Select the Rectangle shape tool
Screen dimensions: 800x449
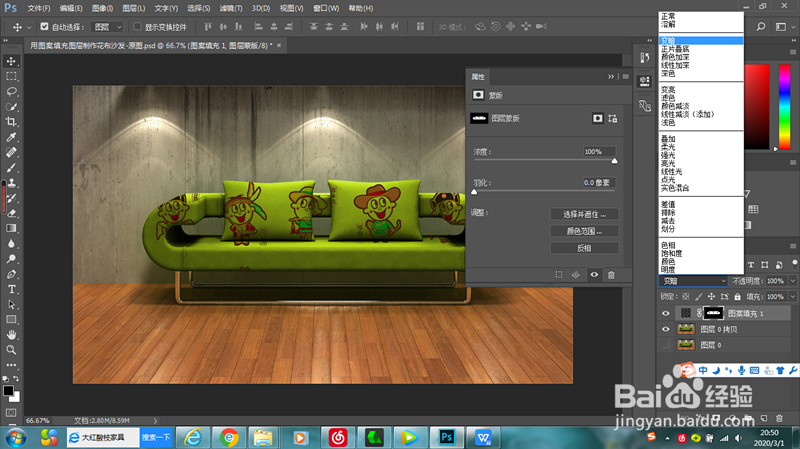pyautogui.click(x=11, y=319)
